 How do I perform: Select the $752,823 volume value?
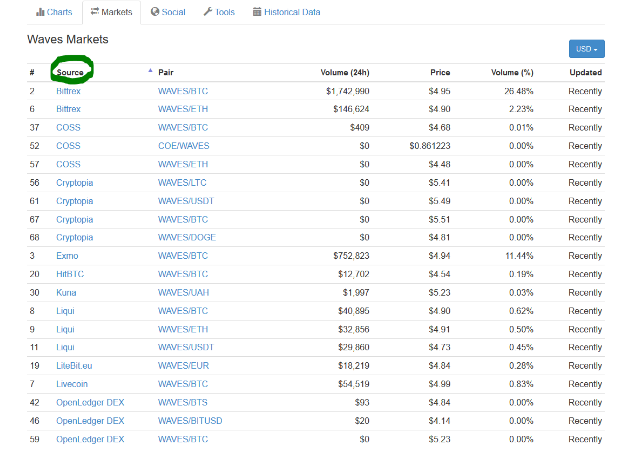tap(351, 256)
